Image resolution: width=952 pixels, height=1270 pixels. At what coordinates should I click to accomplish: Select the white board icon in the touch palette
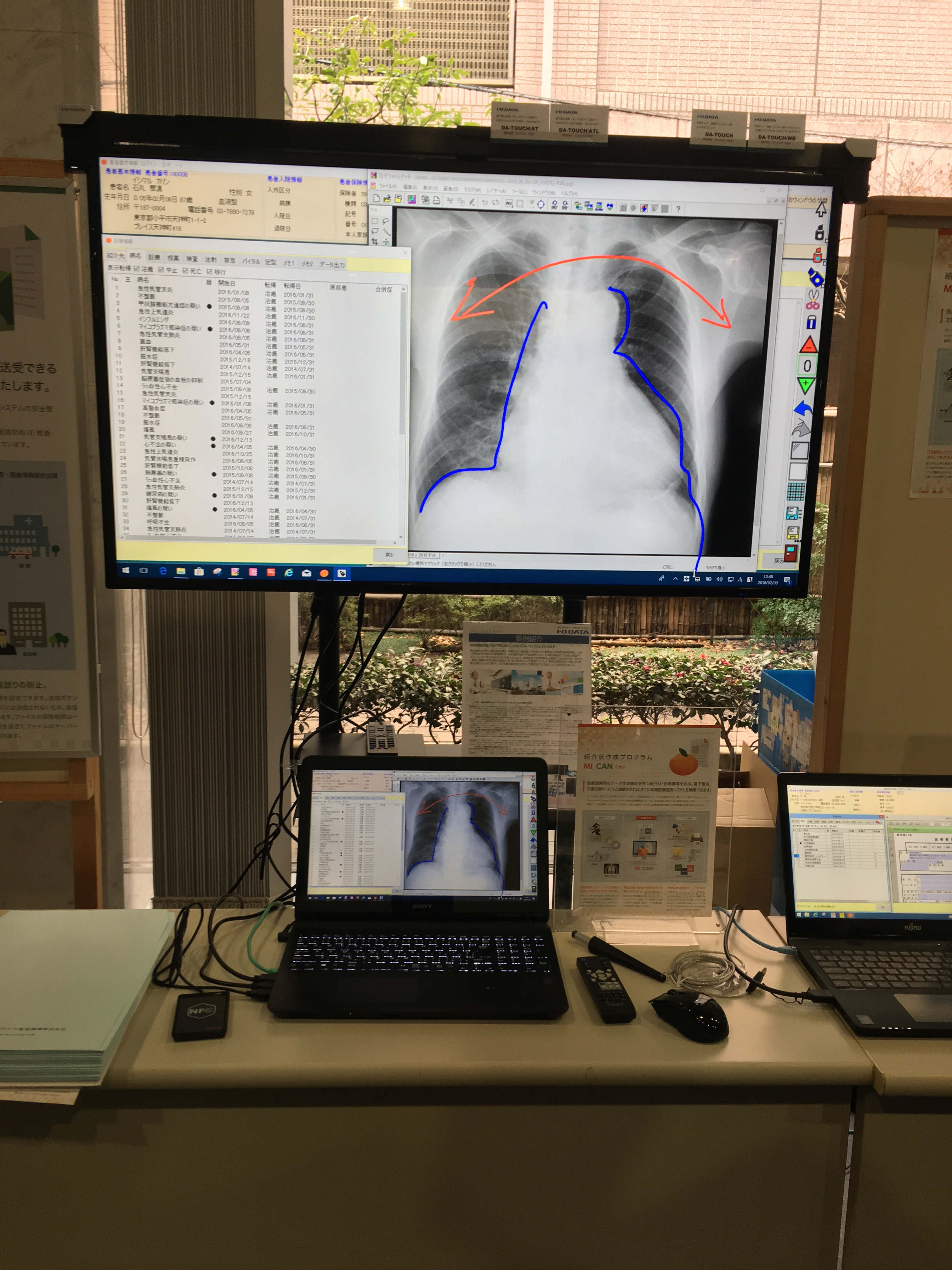pos(798,471)
